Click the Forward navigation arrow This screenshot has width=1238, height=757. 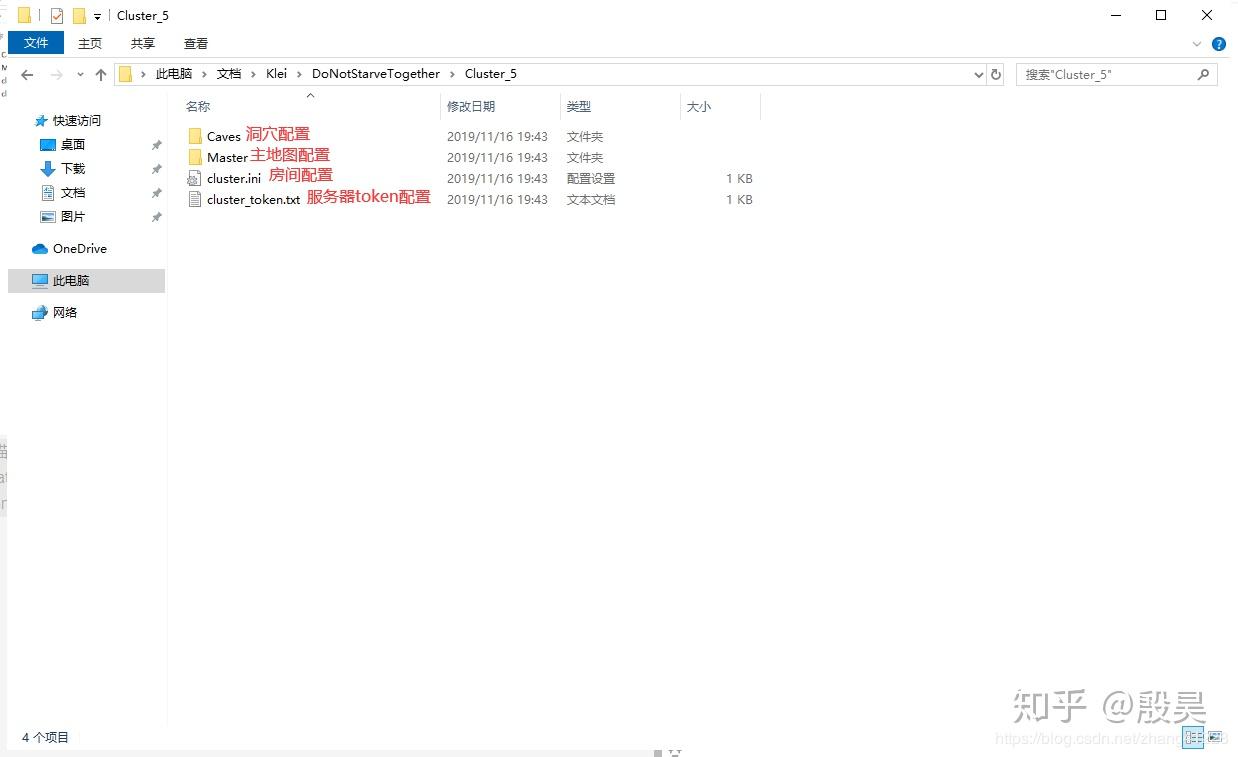57,75
